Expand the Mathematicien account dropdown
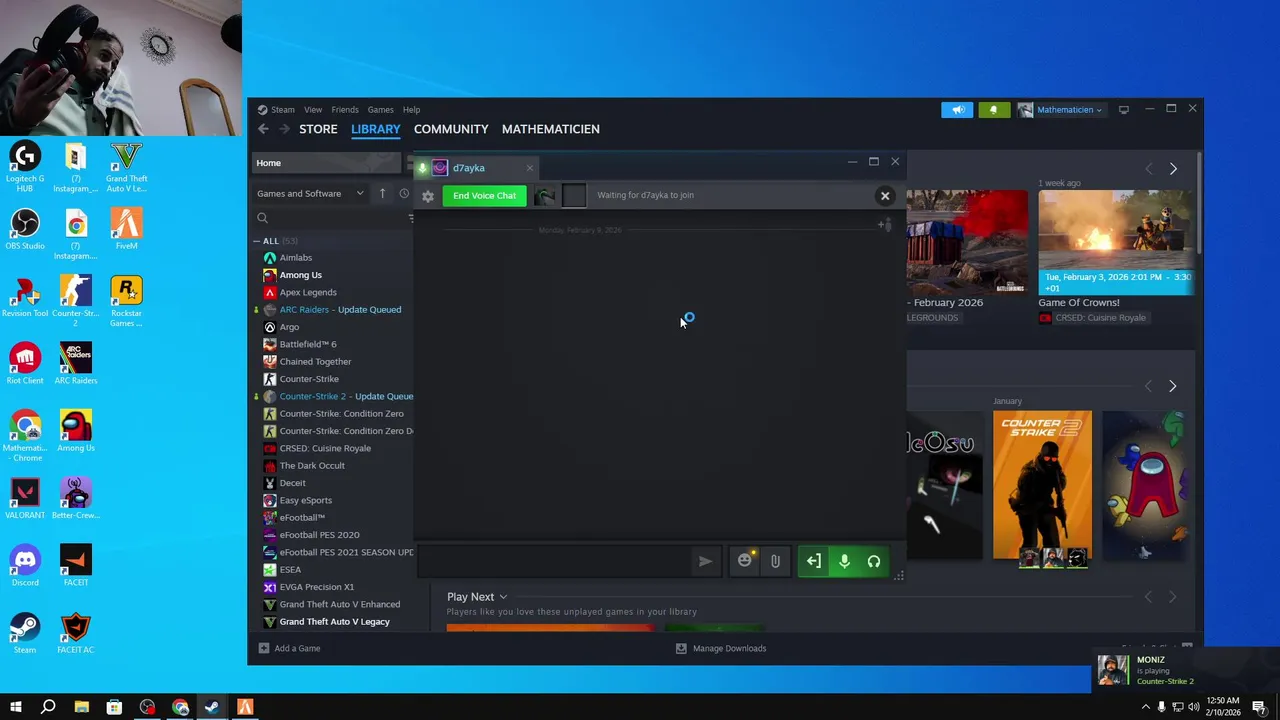The width and height of the screenshot is (1280, 720). 1061,110
